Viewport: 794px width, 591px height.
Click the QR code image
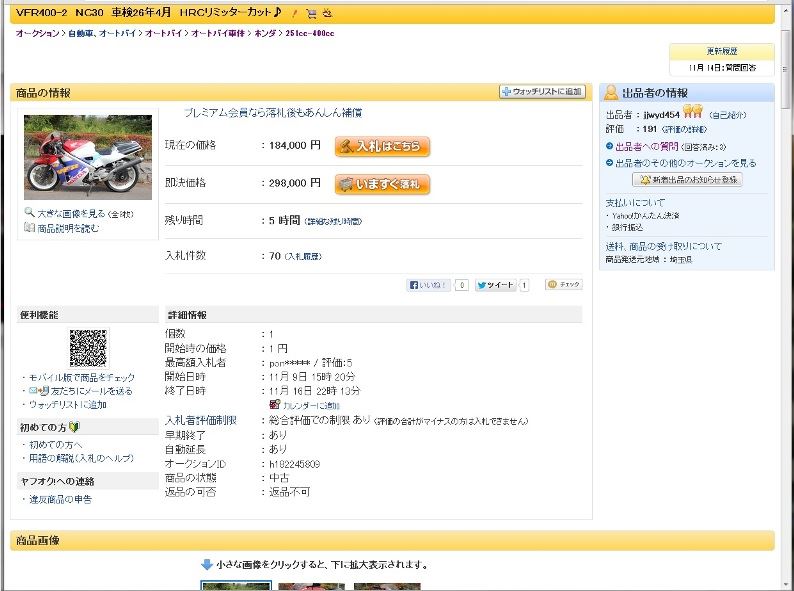(x=88, y=348)
